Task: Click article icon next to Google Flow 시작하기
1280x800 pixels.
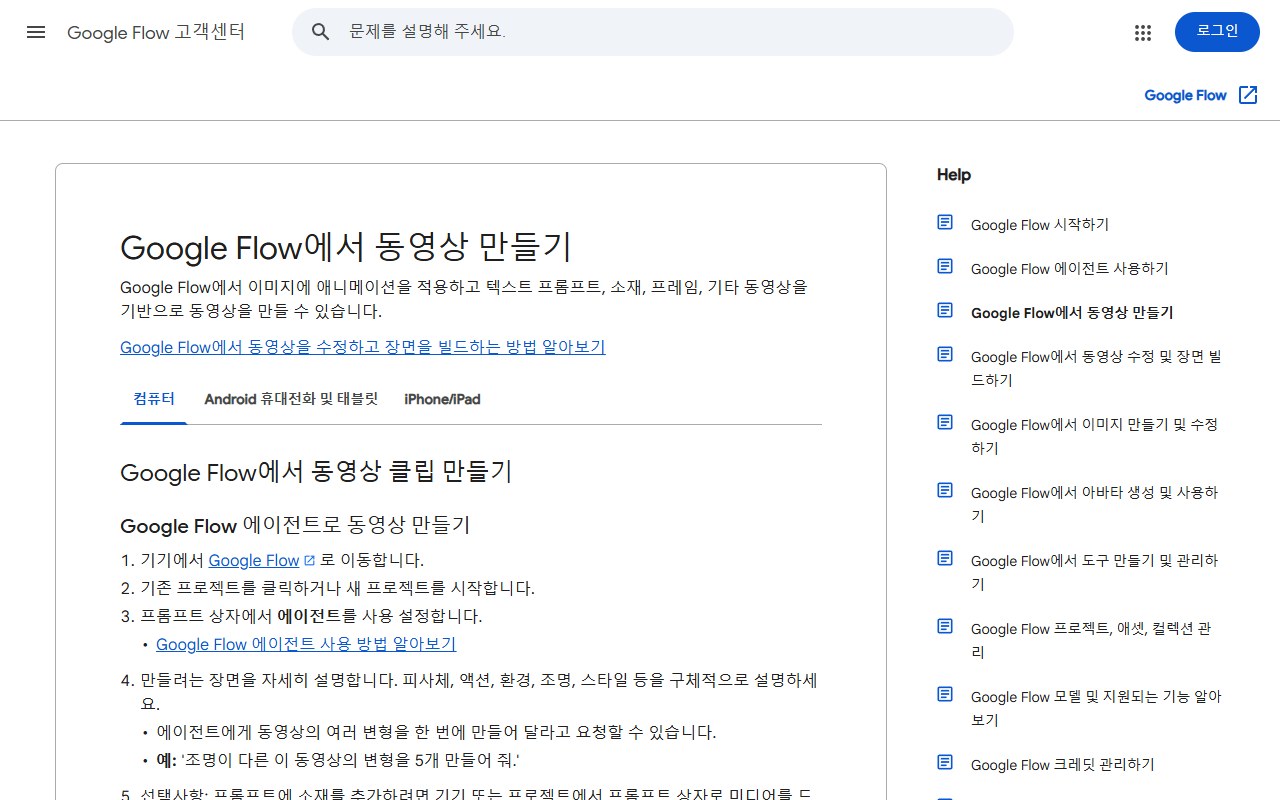Action: point(945,222)
